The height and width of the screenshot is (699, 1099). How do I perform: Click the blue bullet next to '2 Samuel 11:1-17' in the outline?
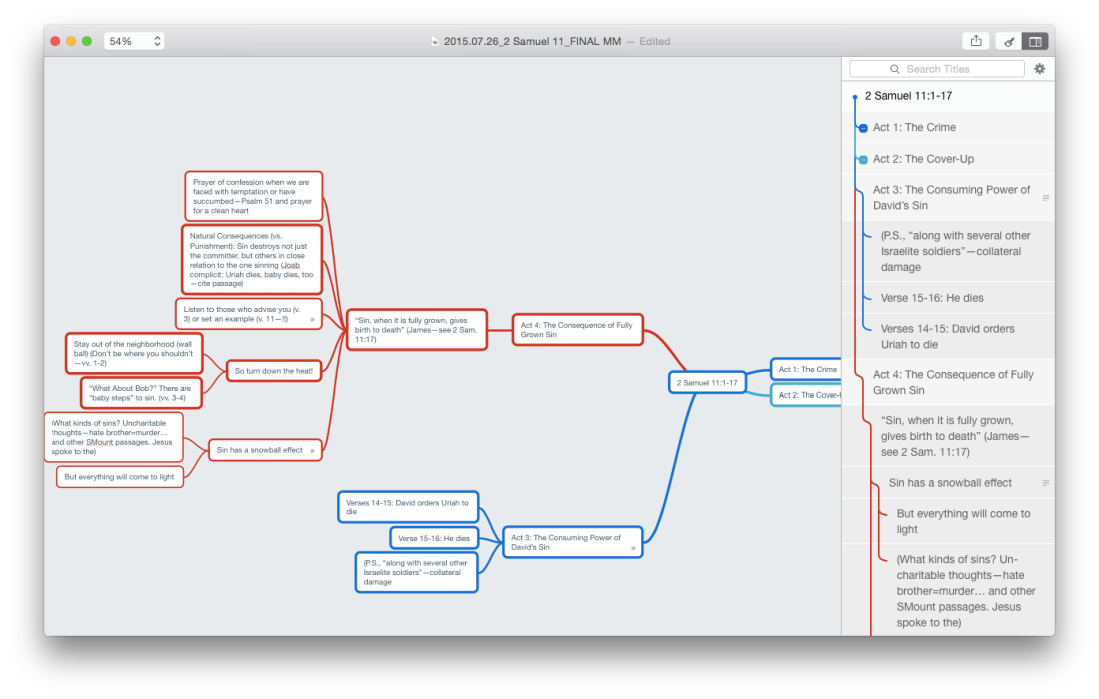tap(854, 97)
